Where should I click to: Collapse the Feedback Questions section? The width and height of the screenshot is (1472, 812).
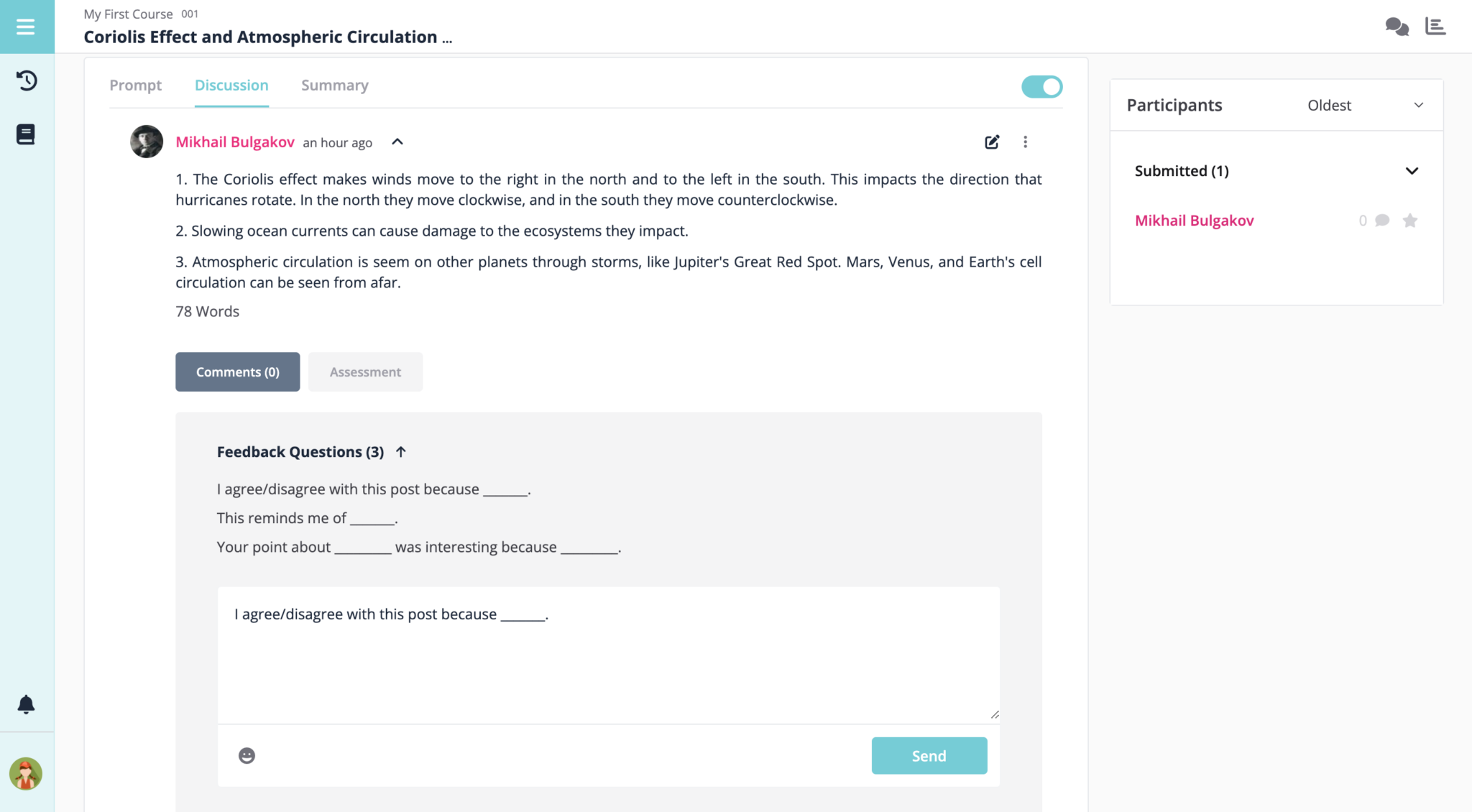coord(400,451)
